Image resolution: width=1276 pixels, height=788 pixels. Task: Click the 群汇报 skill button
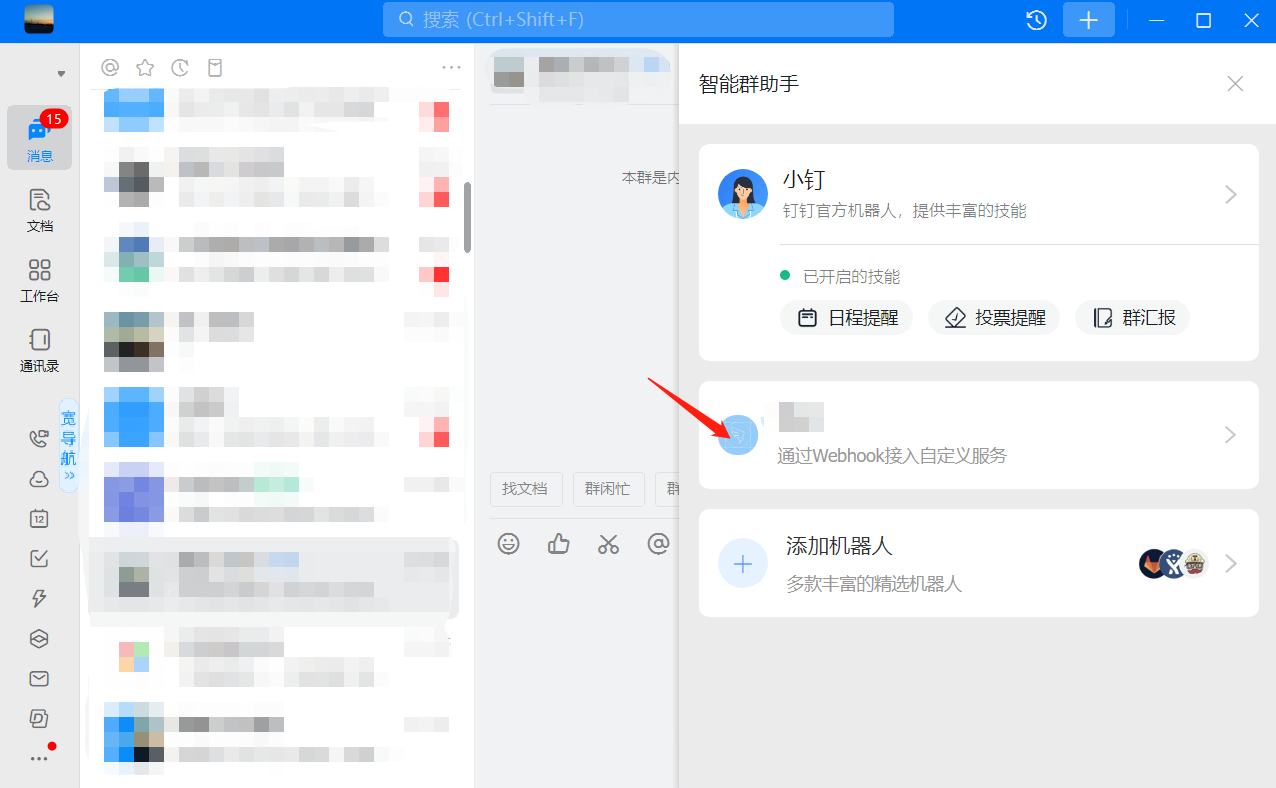click(1133, 318)
